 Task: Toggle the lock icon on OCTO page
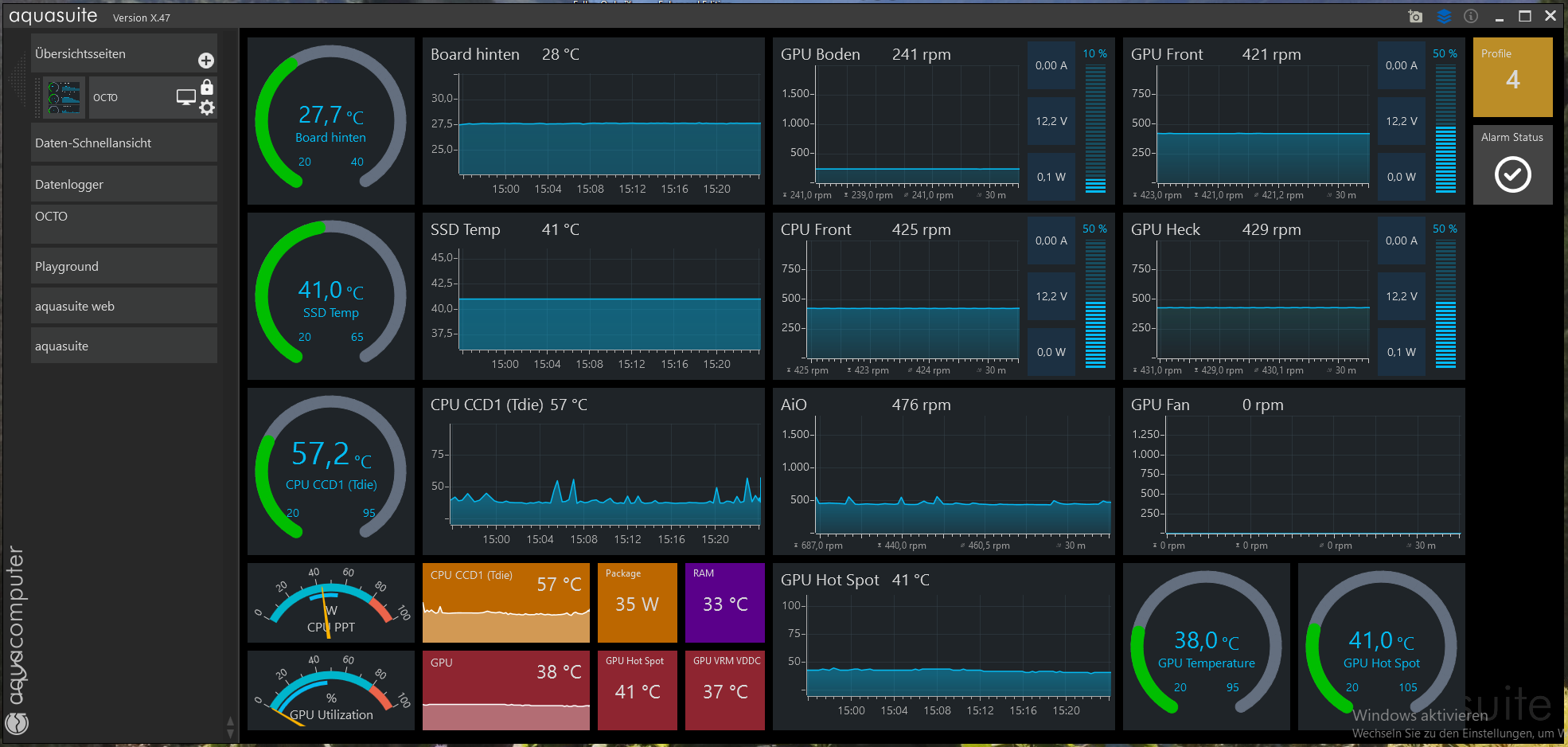coord(207,87)
